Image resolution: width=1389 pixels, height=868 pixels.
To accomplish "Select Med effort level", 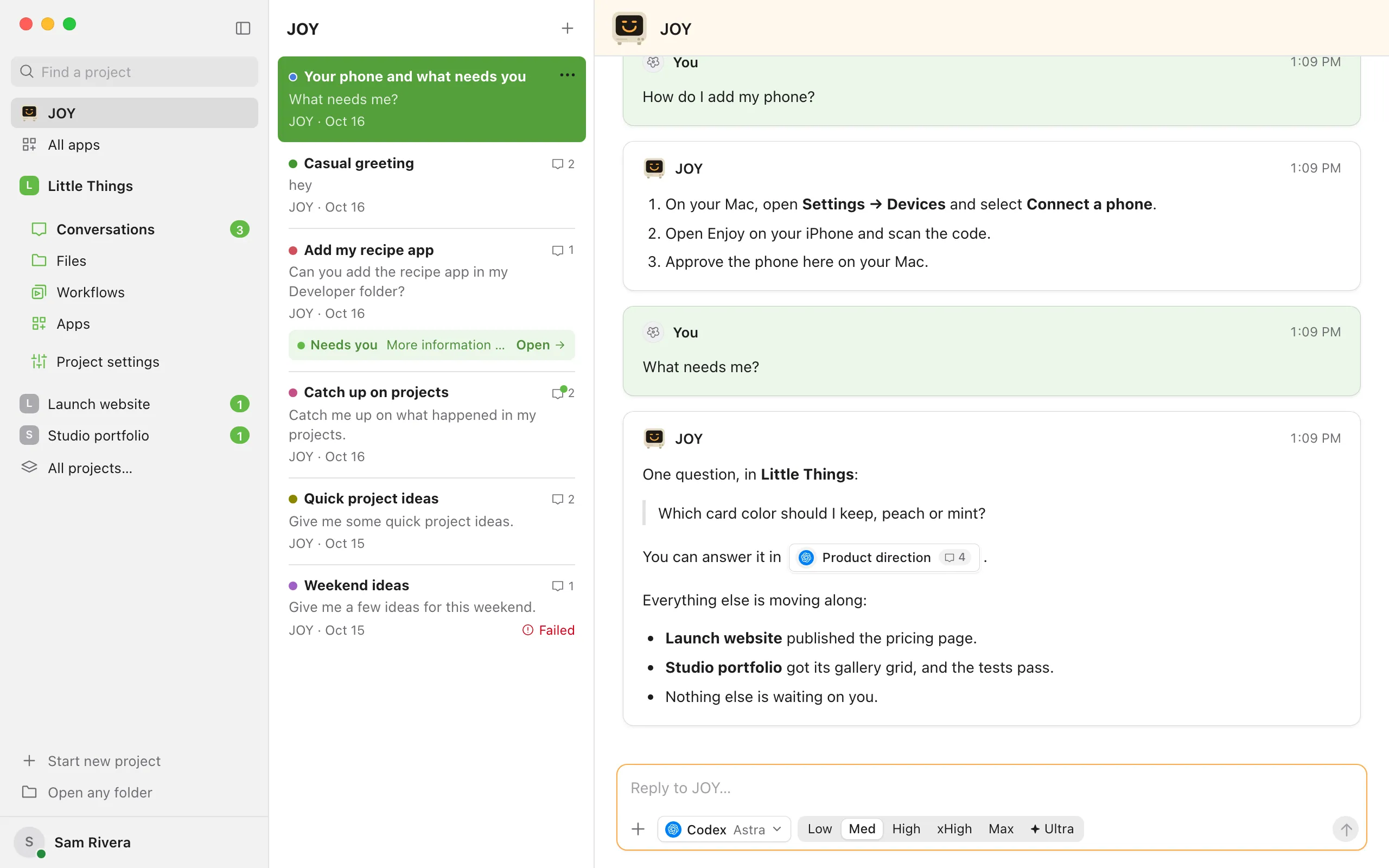I will coord(862,828).
